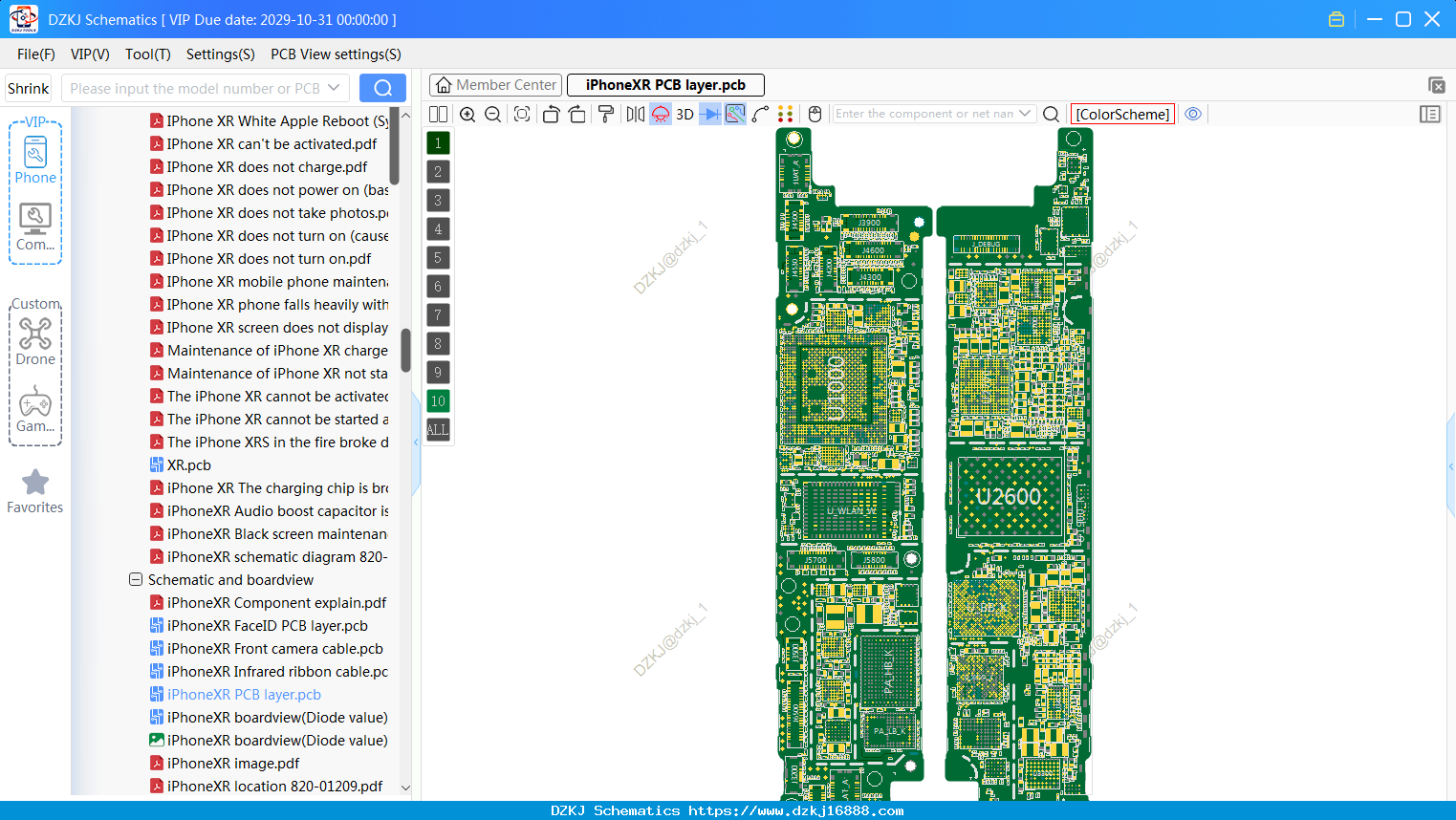Open the Drone category
The image size is (1456, 820).
[35, 341]
